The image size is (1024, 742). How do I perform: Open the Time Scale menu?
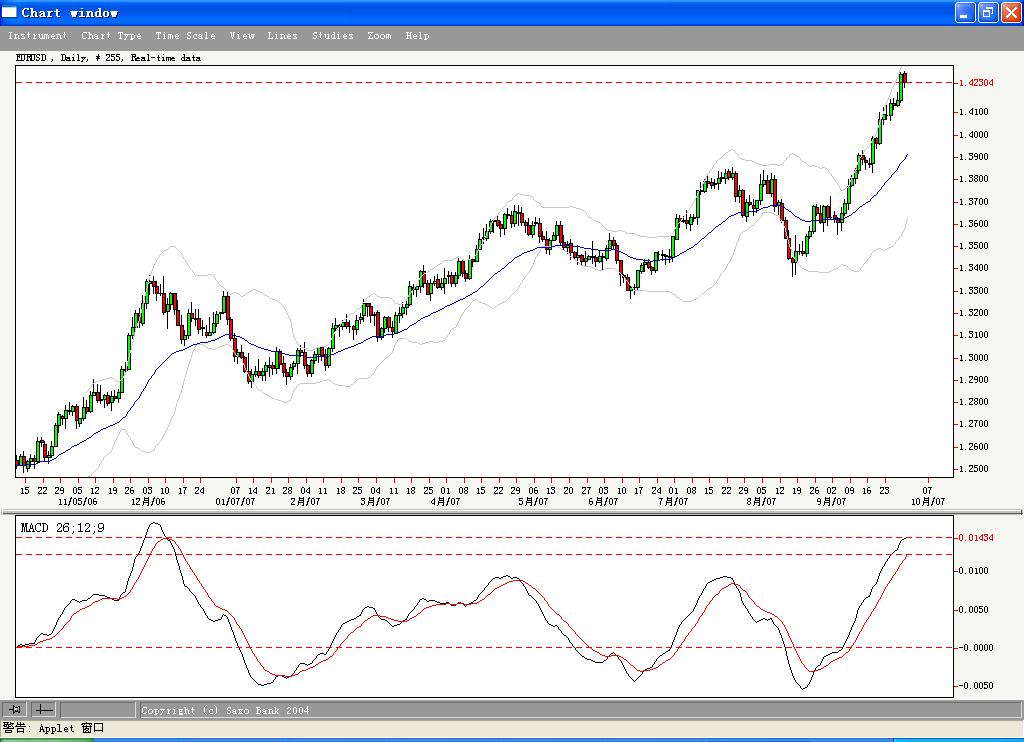(185, 36)
